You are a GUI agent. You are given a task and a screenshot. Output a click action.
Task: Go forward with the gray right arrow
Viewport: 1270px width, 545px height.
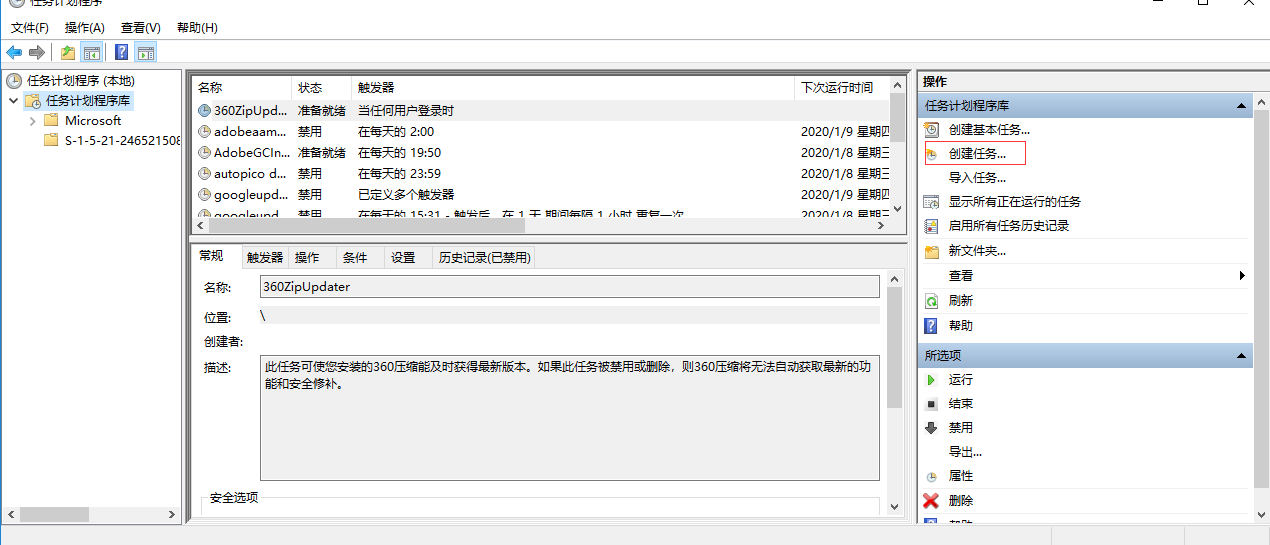[37, 52]
